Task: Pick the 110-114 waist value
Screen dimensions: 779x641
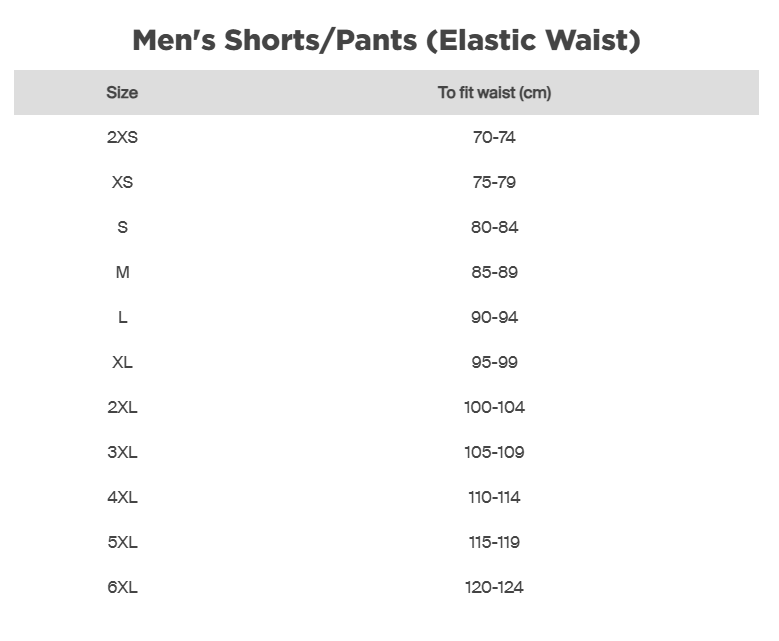Action: coord(494,497)
